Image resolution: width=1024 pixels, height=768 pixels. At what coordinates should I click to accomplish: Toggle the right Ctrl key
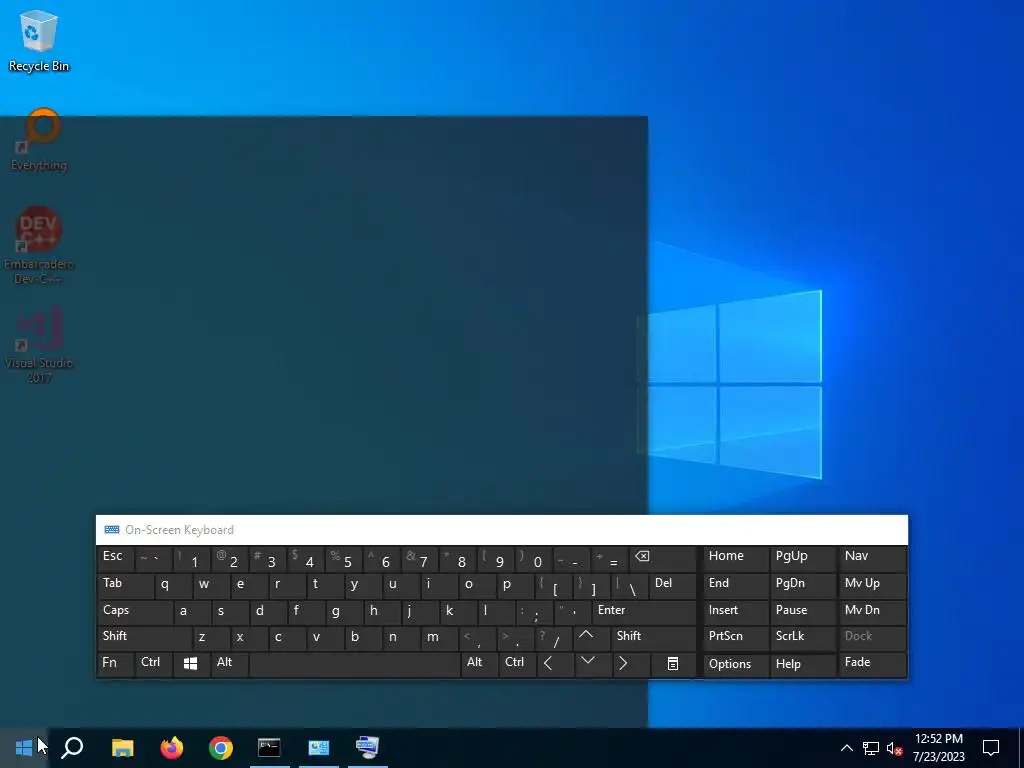tap(517, 664)
